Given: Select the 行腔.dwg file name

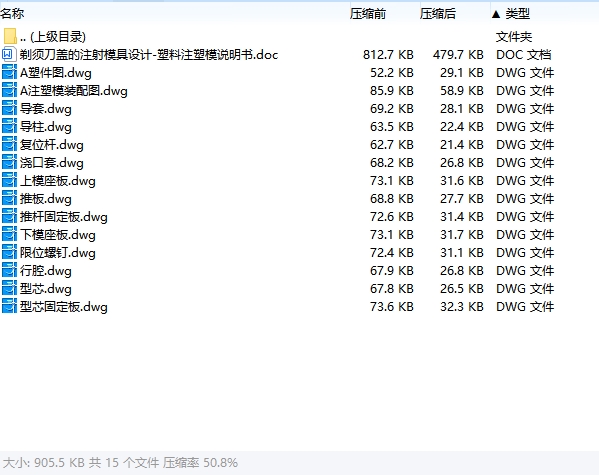Looking at the screenshot, I should pos(46,271).
